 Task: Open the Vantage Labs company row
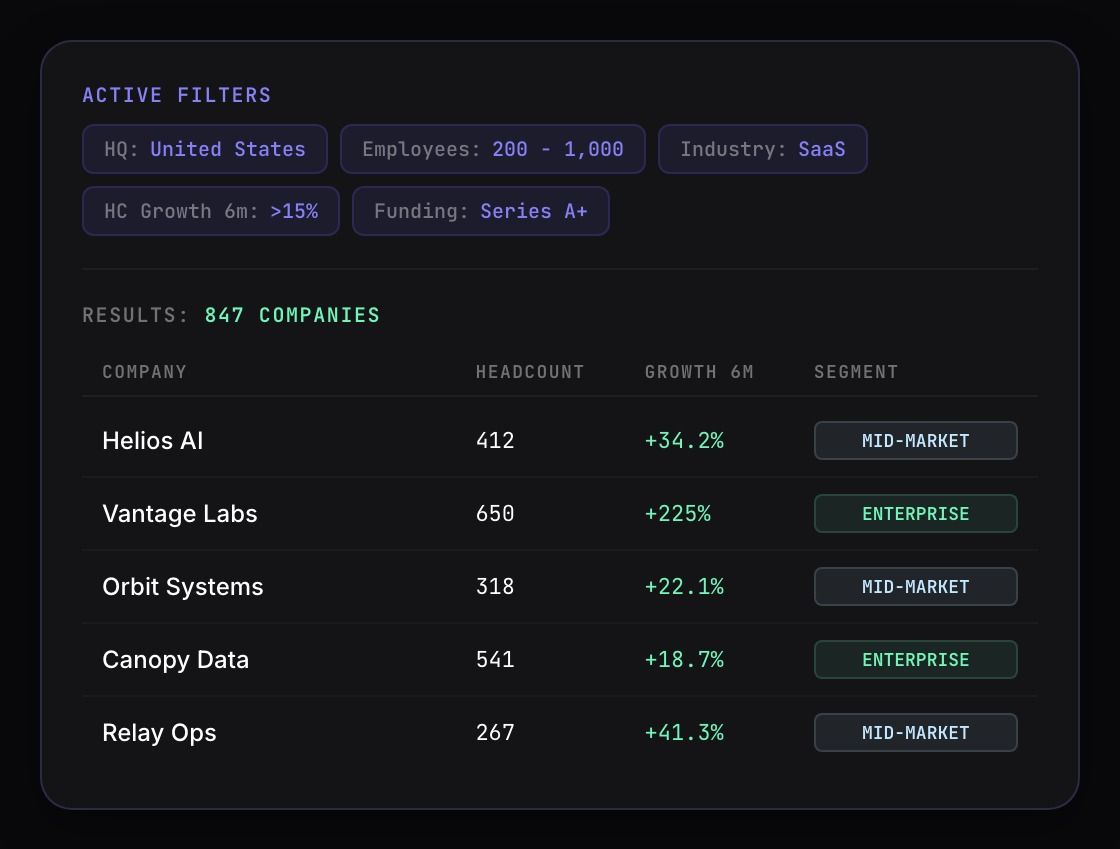[x=560, y=513]
